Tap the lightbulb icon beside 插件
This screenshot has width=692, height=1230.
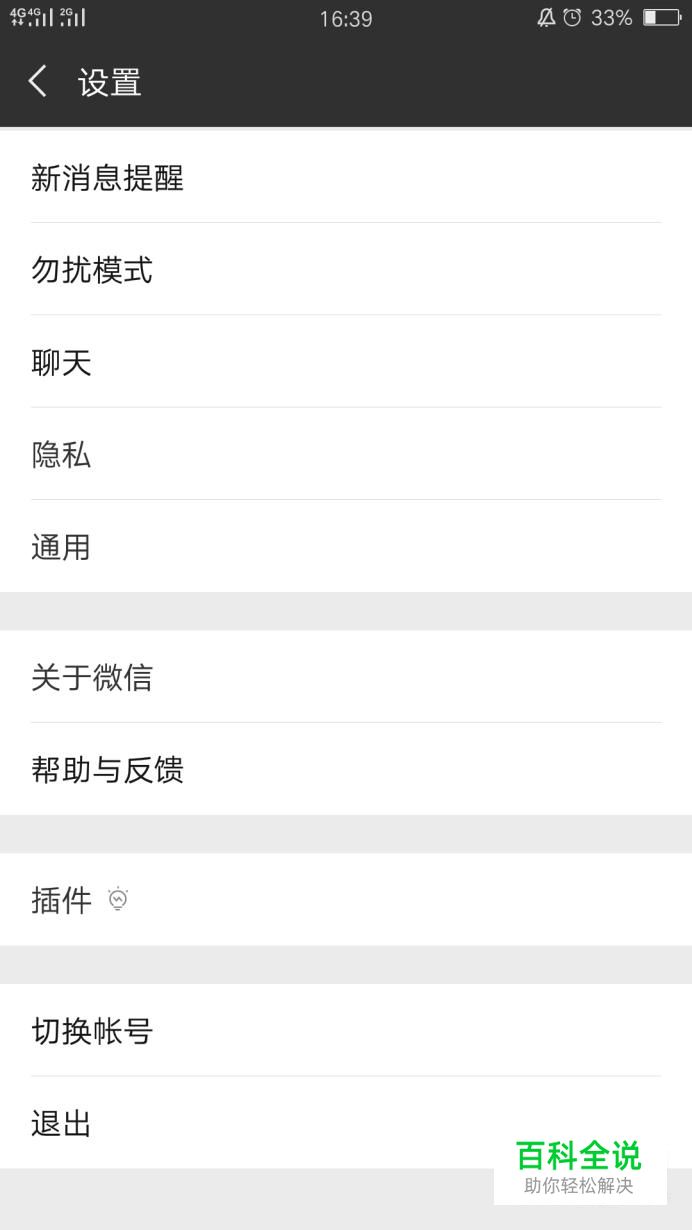(x=118, y=899)
